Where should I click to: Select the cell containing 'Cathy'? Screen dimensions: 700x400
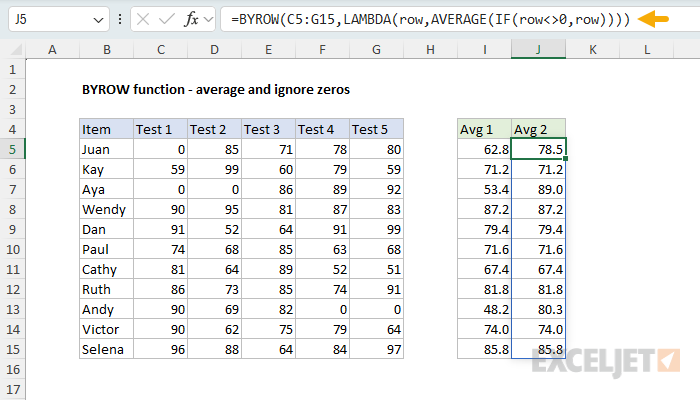click(107, 270)
